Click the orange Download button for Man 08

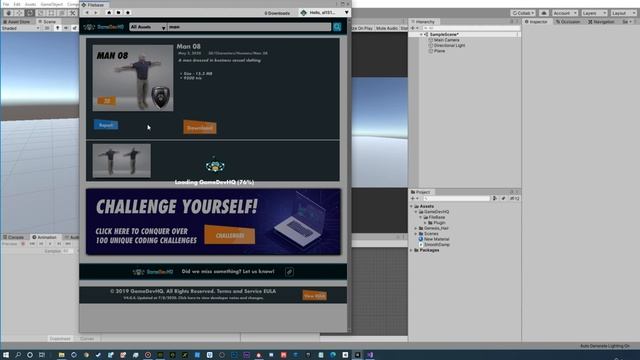[200, 128]
